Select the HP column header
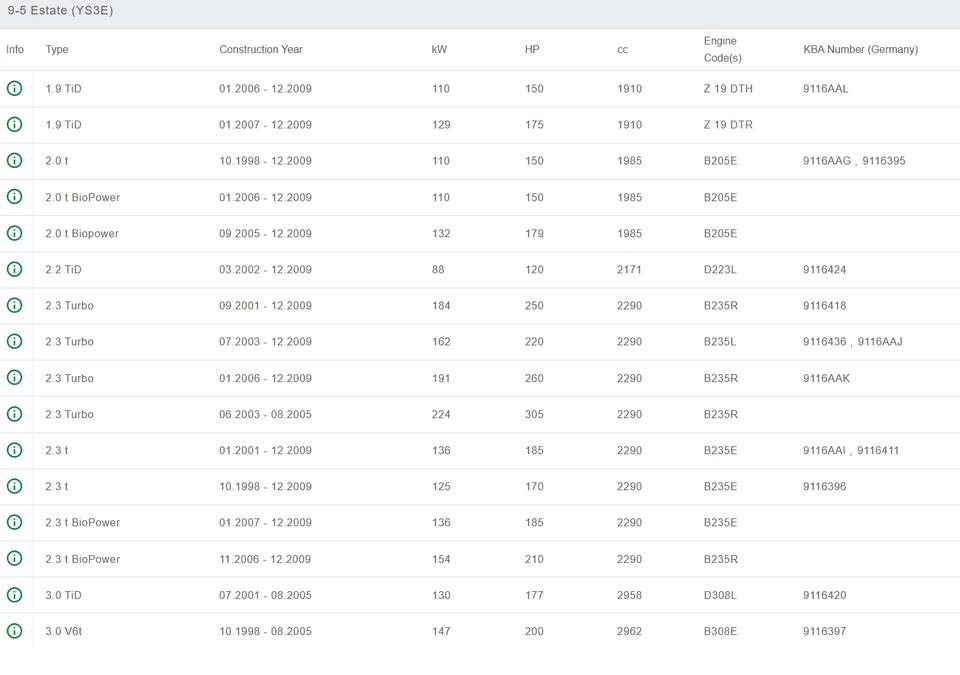The width and height of the screenshot is (960, 675). tap(532, 50)
